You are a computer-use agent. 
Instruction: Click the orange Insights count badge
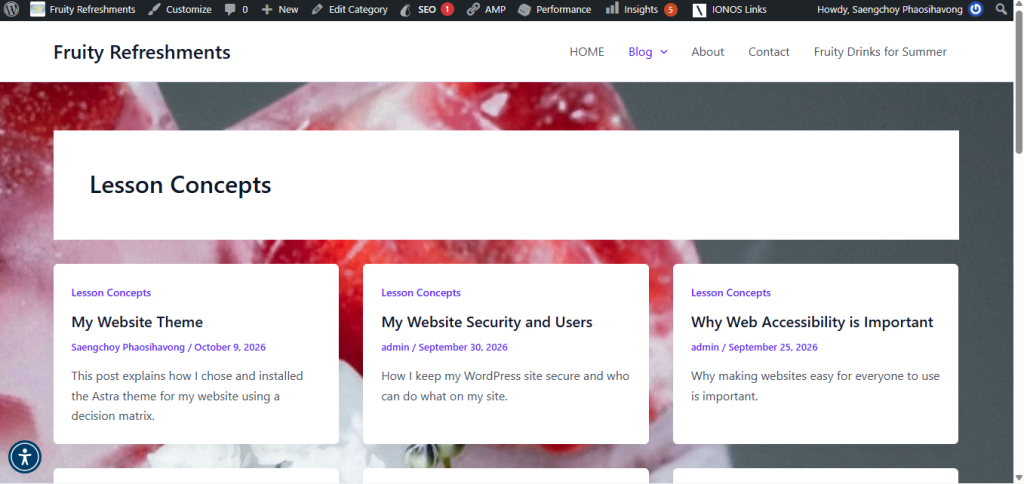point(670,10)
